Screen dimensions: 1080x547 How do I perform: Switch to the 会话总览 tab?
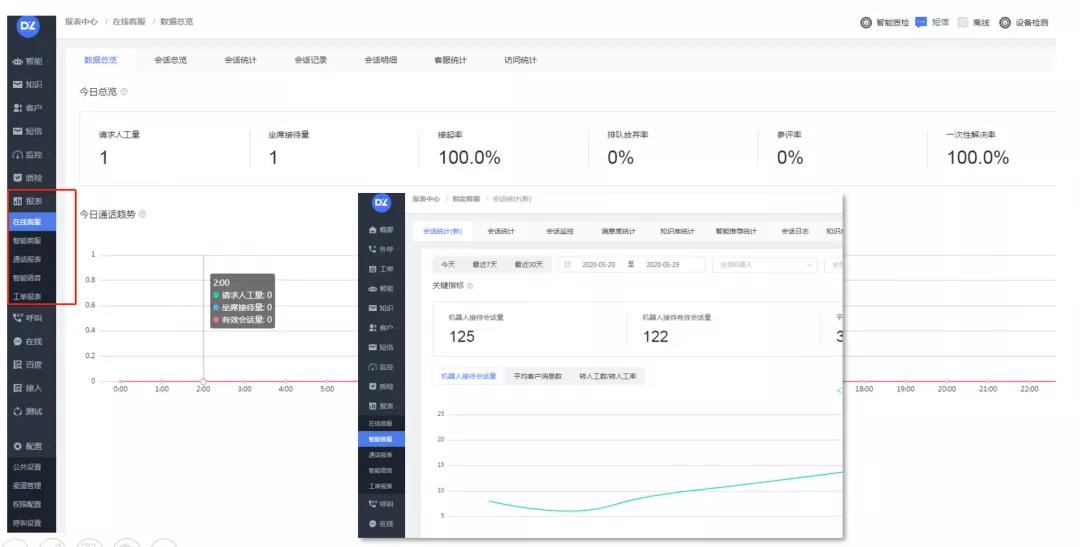170,60
